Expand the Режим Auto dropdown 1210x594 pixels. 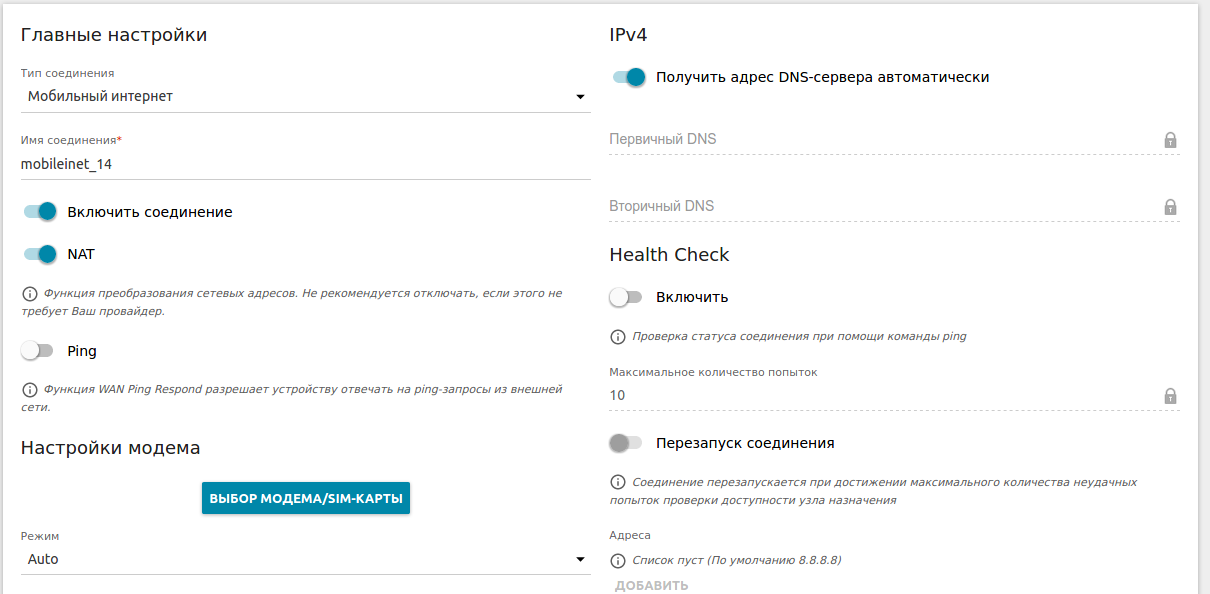point(305,560)
